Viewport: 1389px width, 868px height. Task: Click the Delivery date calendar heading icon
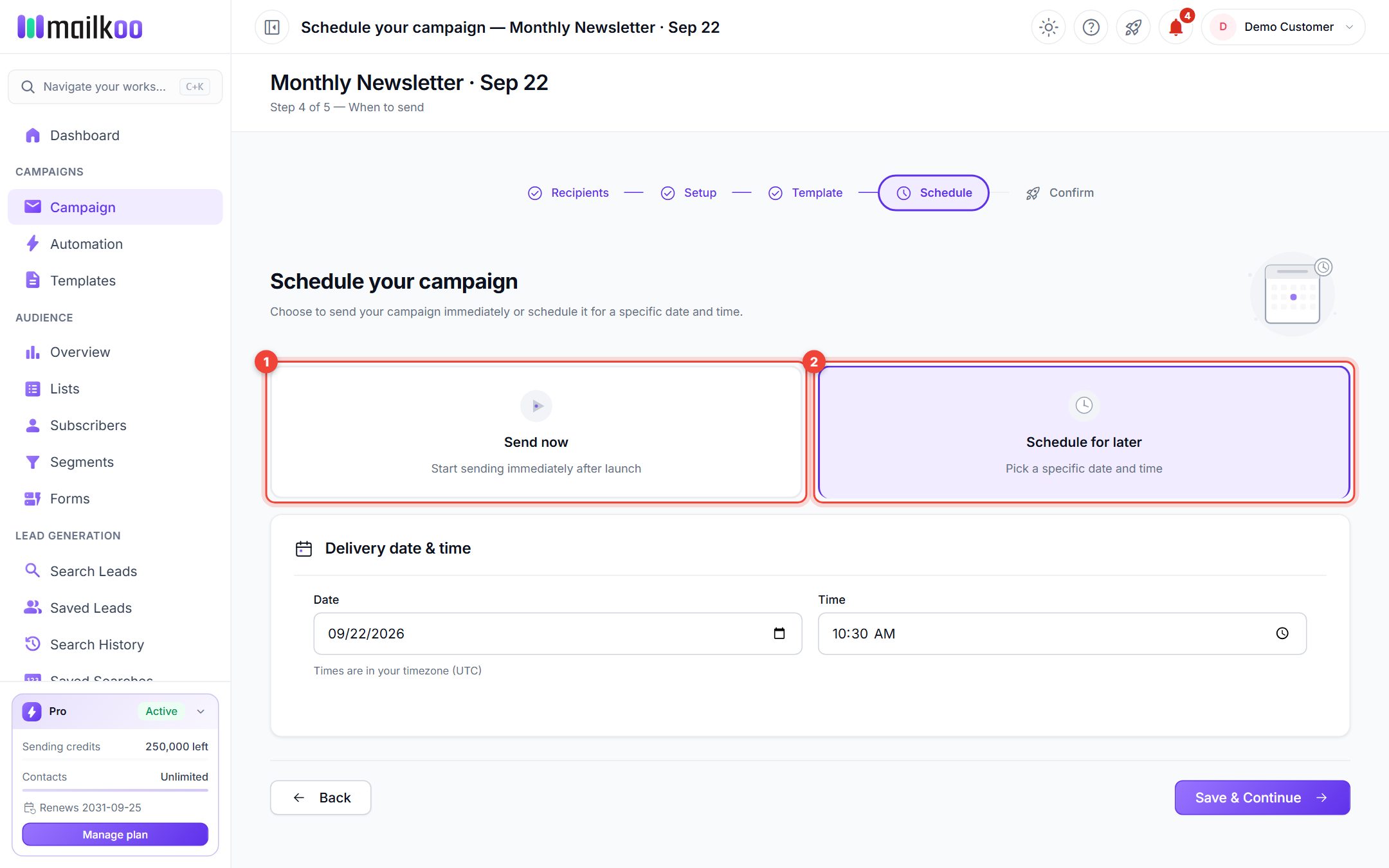[304, 548]
